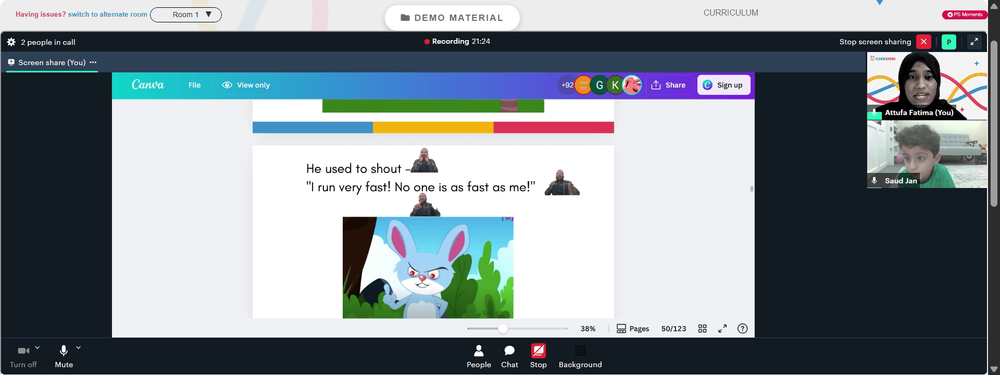Click the PS Moments badge
1000x375 pixels.
click(964, 15)
